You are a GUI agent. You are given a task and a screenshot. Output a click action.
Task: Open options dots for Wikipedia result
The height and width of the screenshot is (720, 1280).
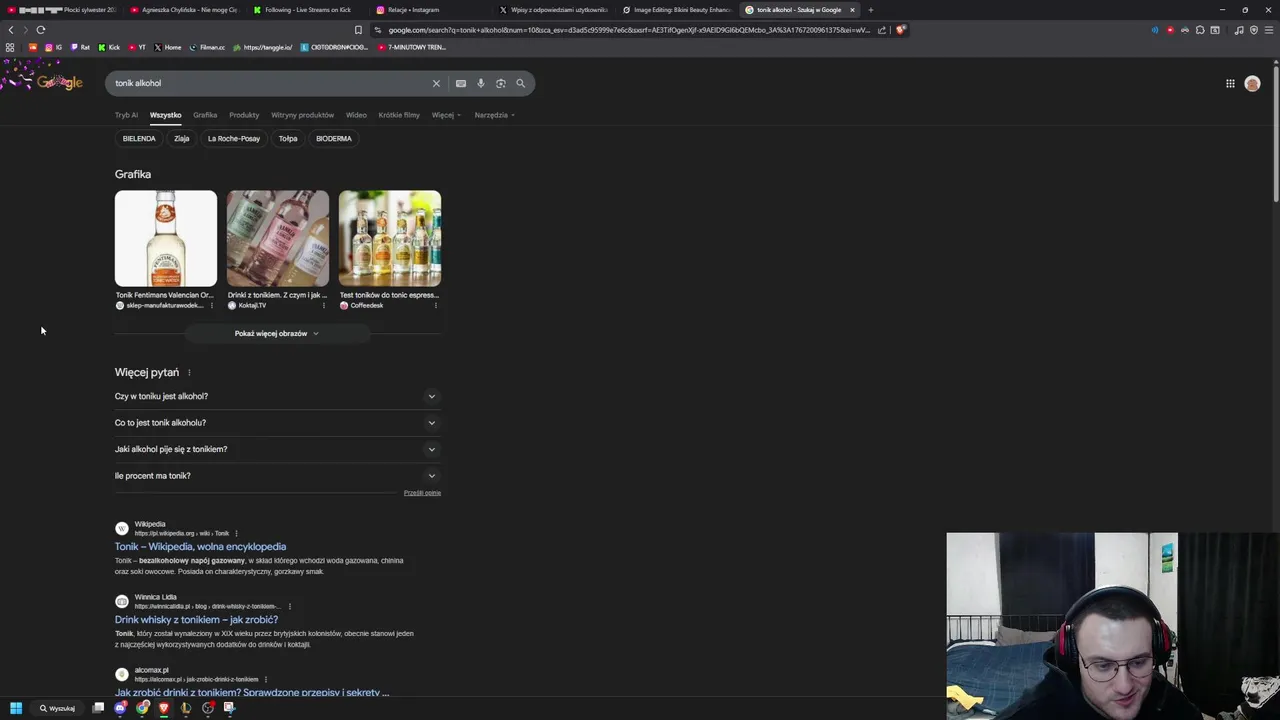click(236, 534)
